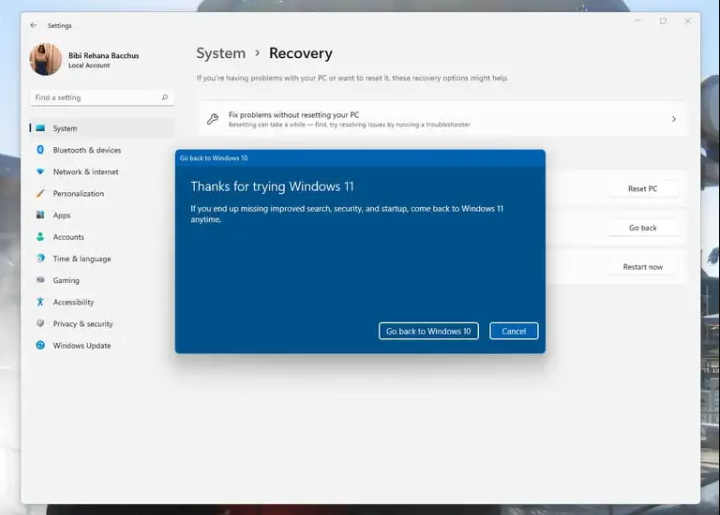This screenshot has height=515, width=720.
Task: Select the System icon in sidebar
Action: [40, 128]
